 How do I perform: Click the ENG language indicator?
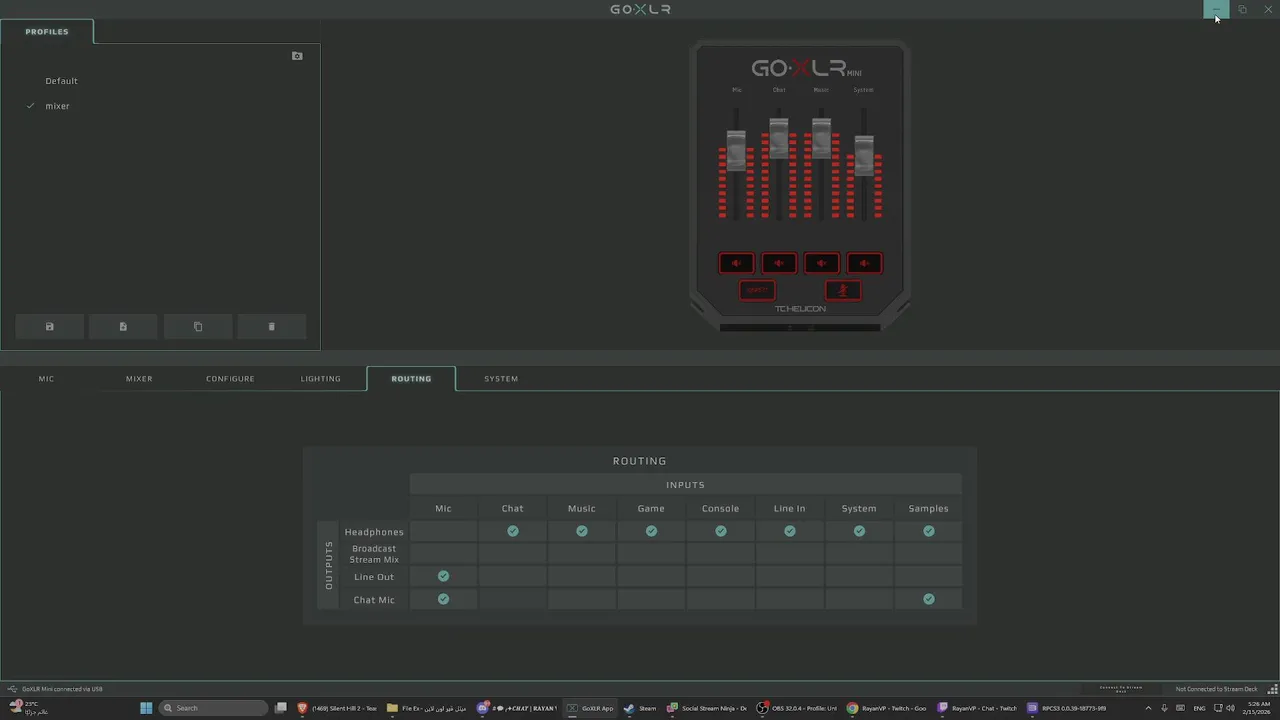(1199, 708)
